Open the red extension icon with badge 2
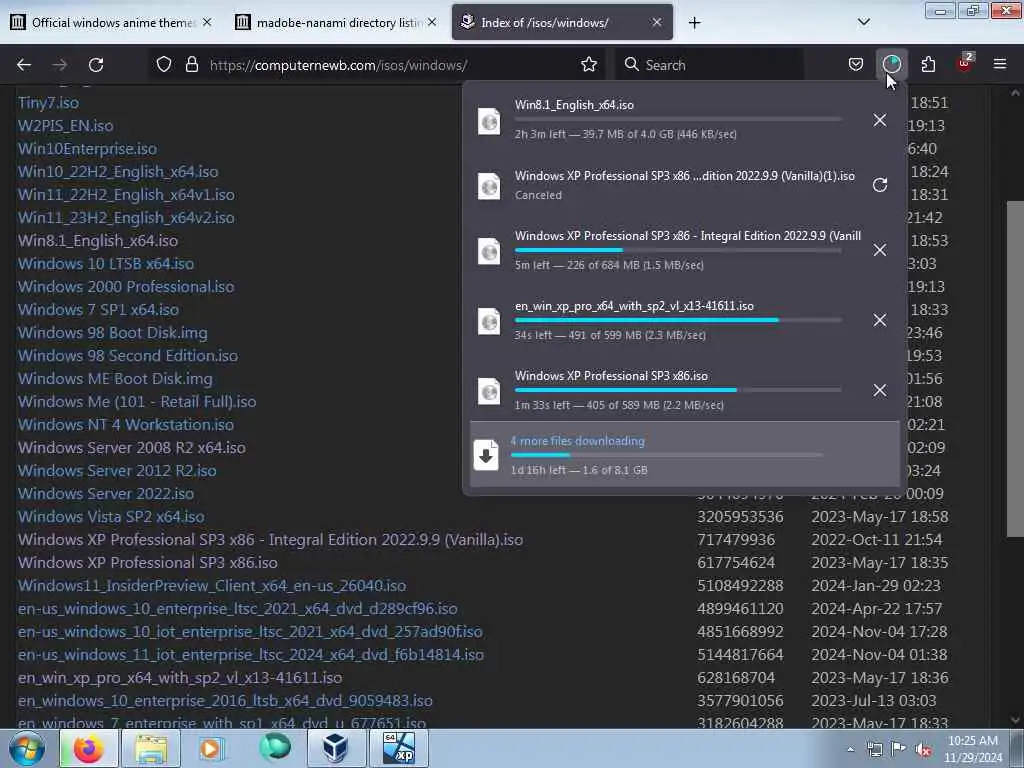1024x768 pixels. coord(965,63)
